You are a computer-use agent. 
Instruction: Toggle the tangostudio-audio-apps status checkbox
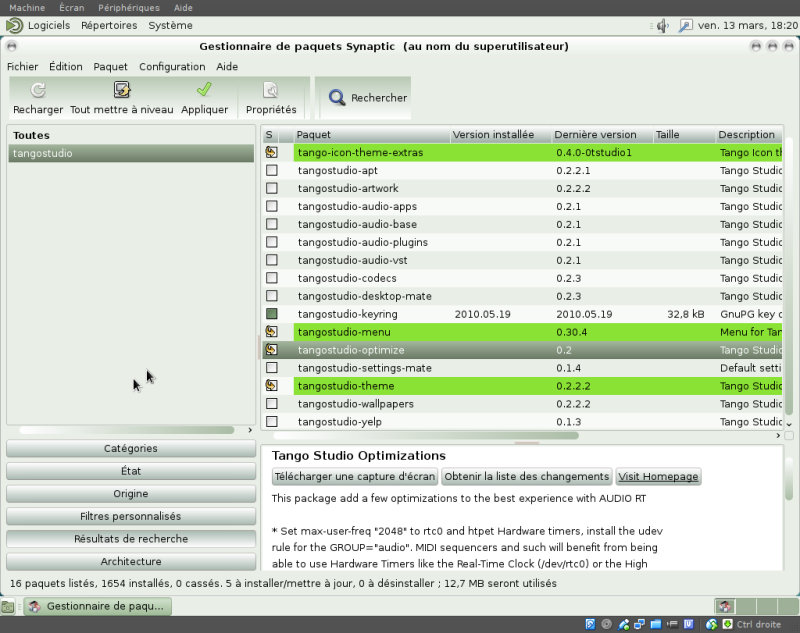(x=272, y=206)
